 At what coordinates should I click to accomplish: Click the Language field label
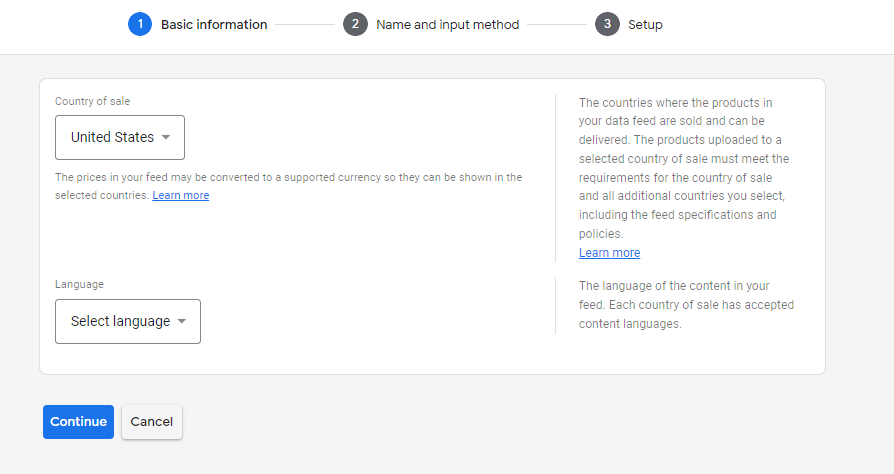point(79,284)
